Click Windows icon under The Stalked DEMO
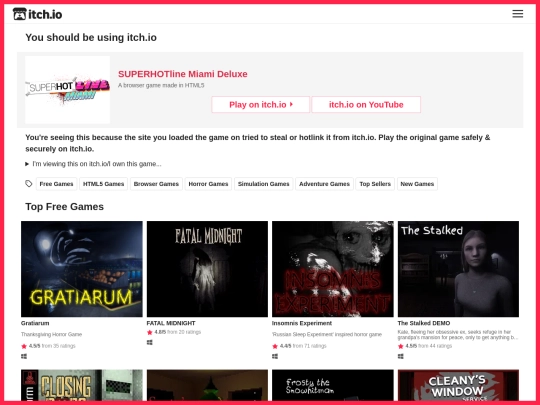The width and height of the screenshot is (540, 405). point(401,356)
